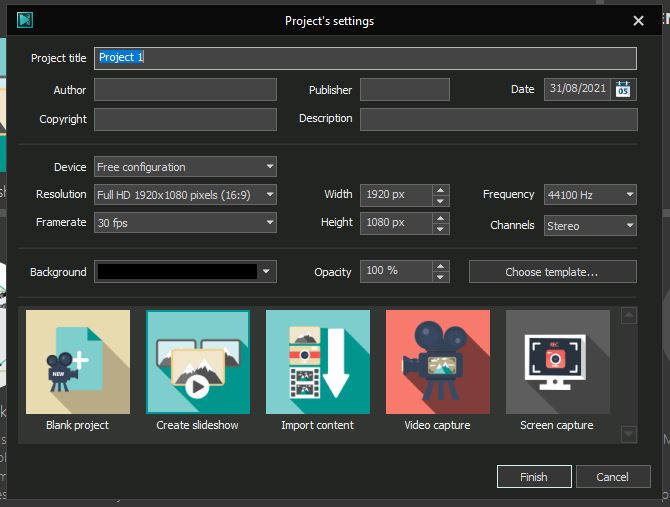670x507 pixels.
Task: Click the Choose template button
Action: [552, 272]
